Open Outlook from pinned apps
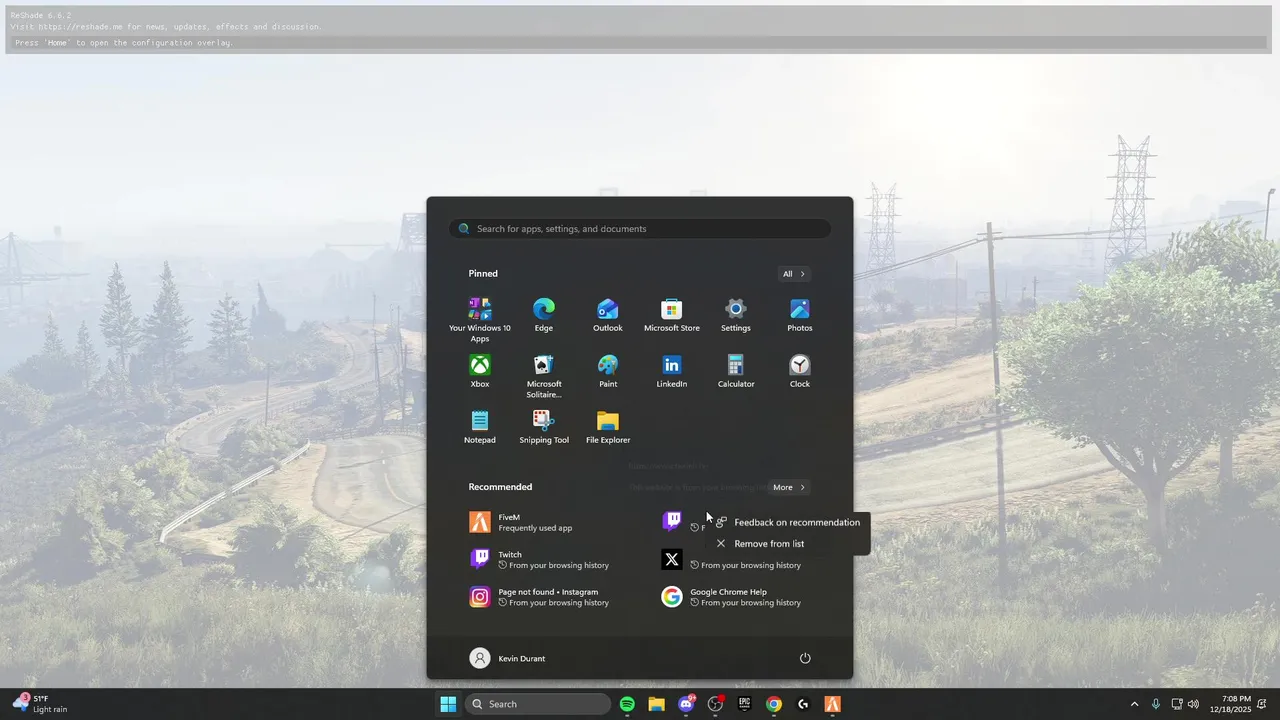 coord(608,315)
